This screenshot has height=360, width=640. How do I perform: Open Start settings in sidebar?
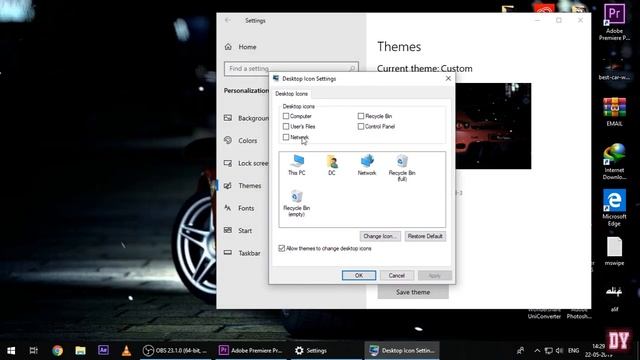coord(238,231)
